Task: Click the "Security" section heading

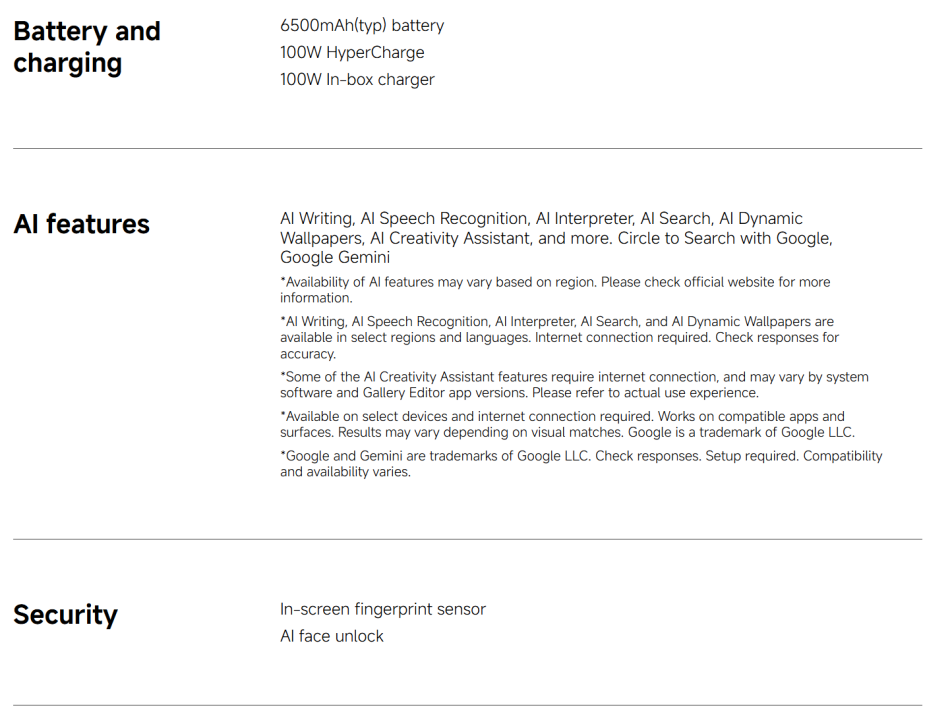Action: click(x=65, y=614)
